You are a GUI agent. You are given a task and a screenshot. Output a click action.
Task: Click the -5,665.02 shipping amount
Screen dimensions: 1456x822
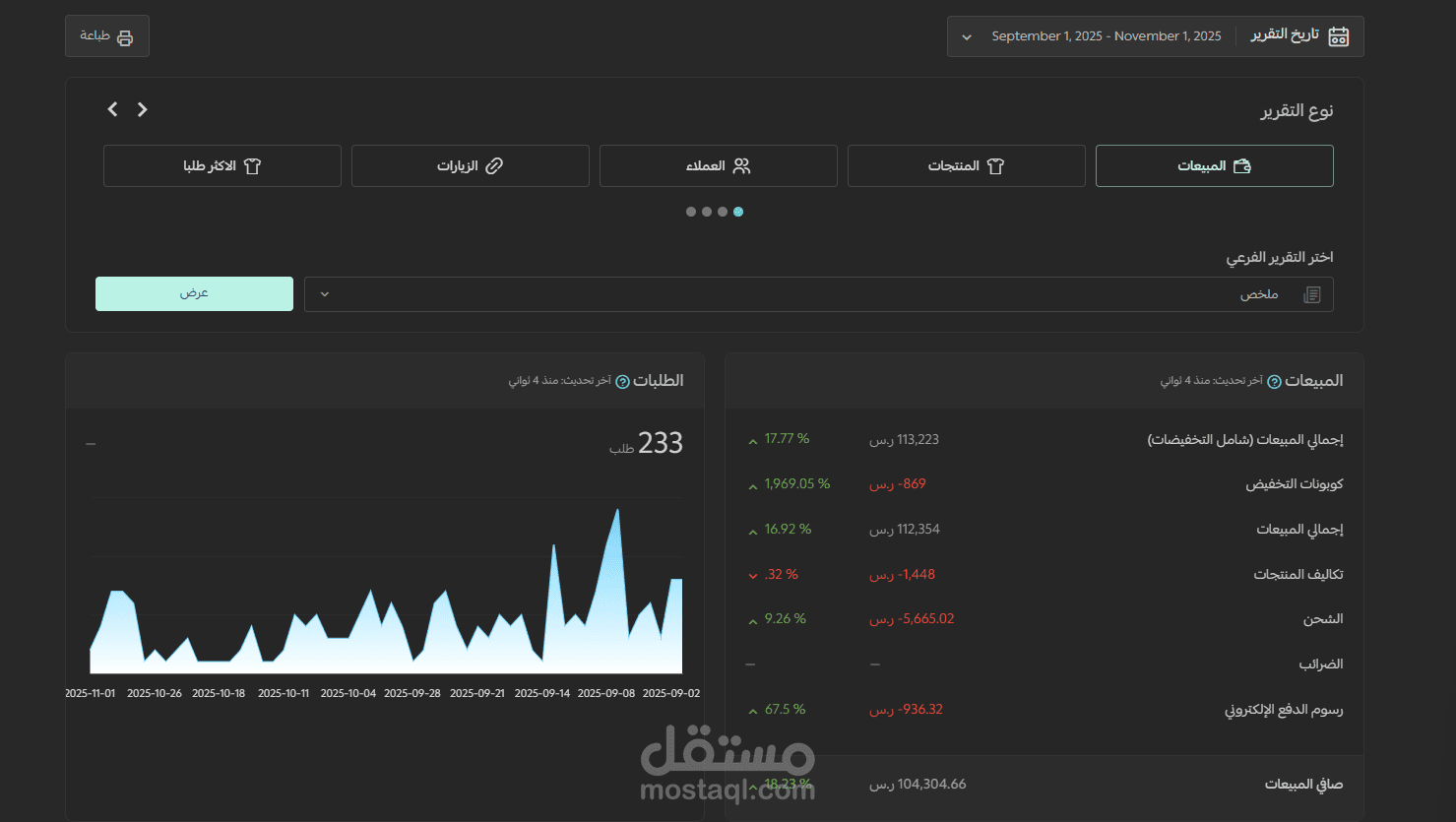click(x=912, y=619)
